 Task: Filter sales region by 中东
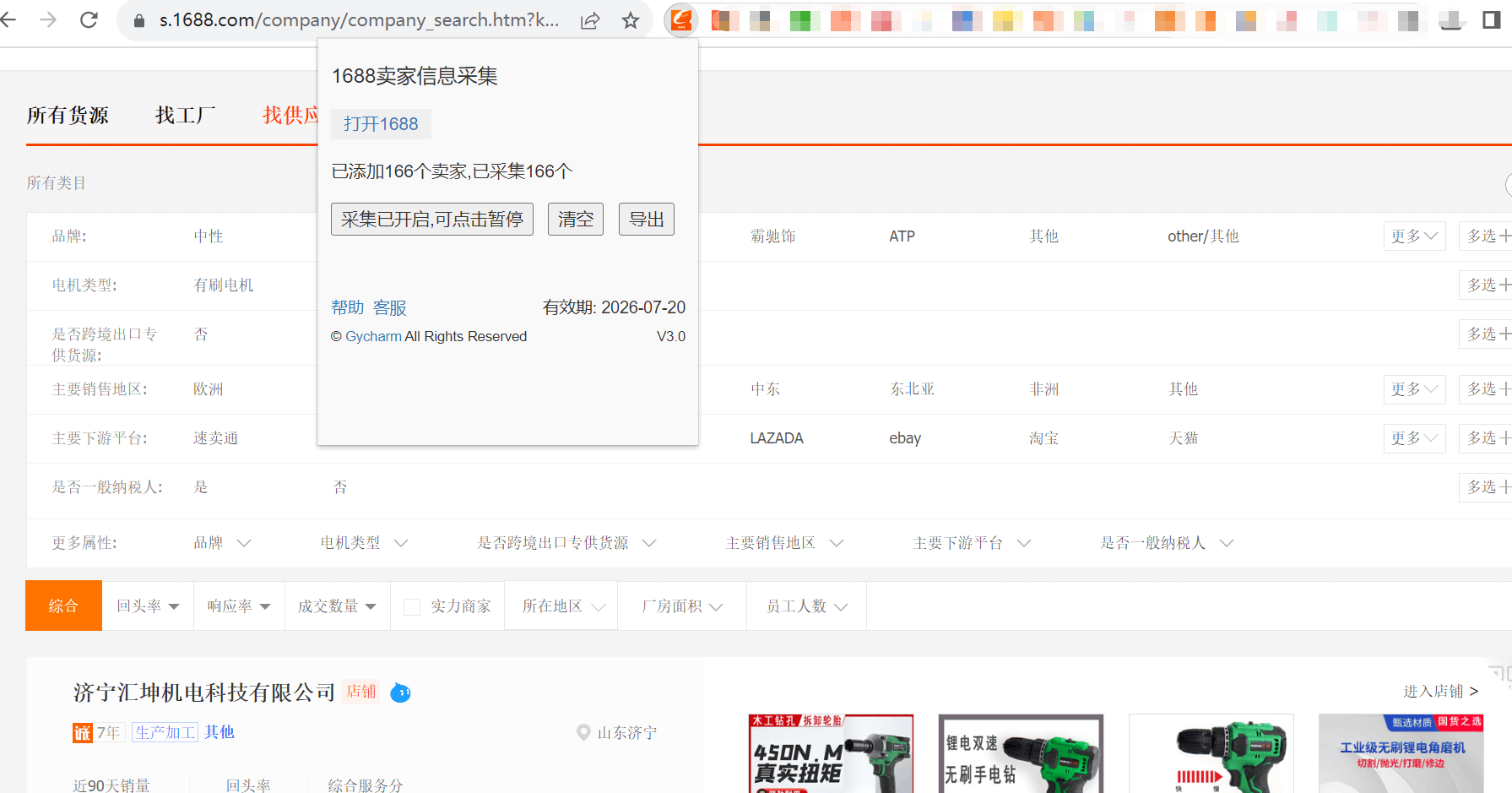click(x=765, y=389)
